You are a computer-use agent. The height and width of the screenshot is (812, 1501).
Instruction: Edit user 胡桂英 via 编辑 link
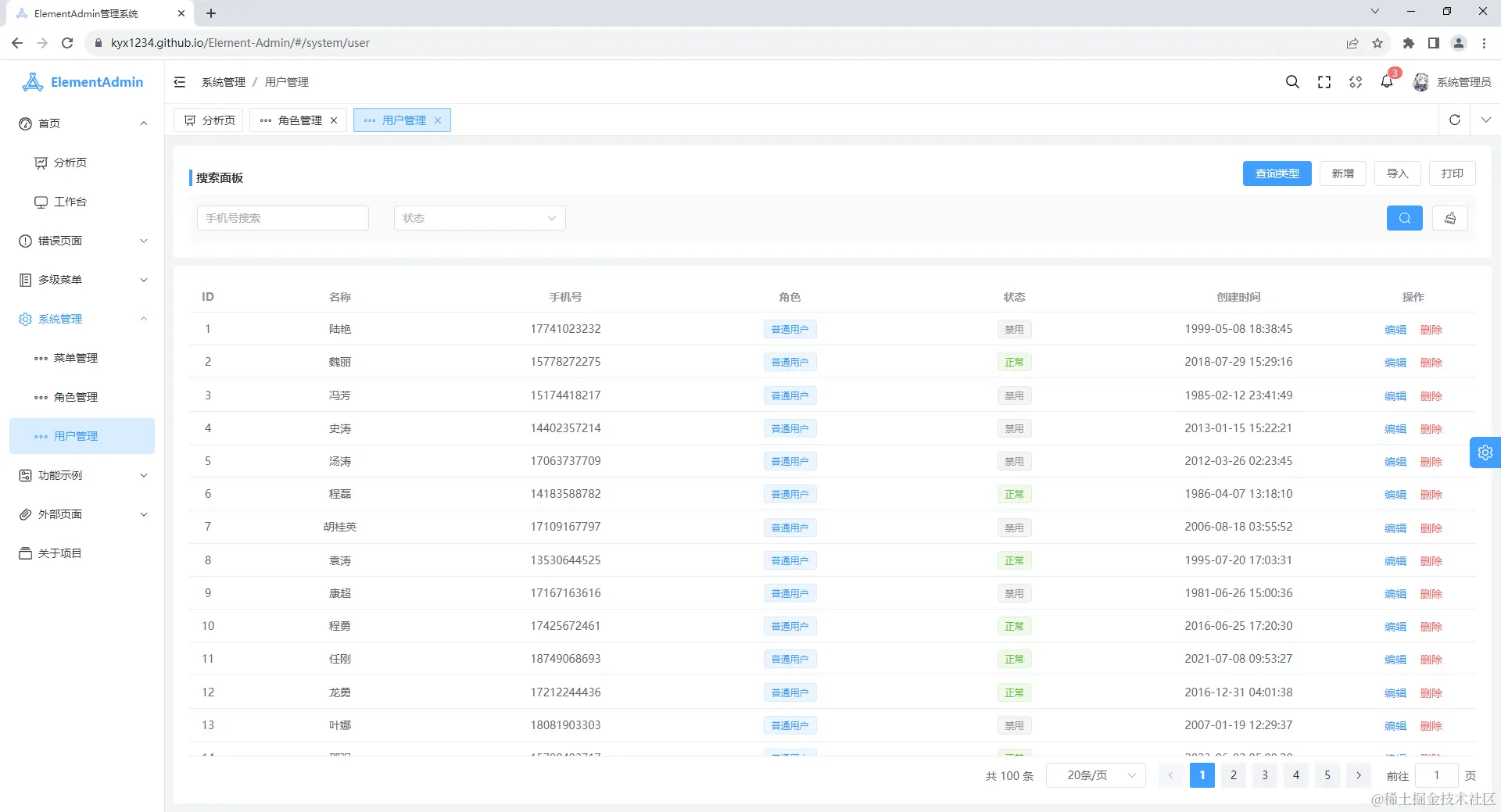1395,528
